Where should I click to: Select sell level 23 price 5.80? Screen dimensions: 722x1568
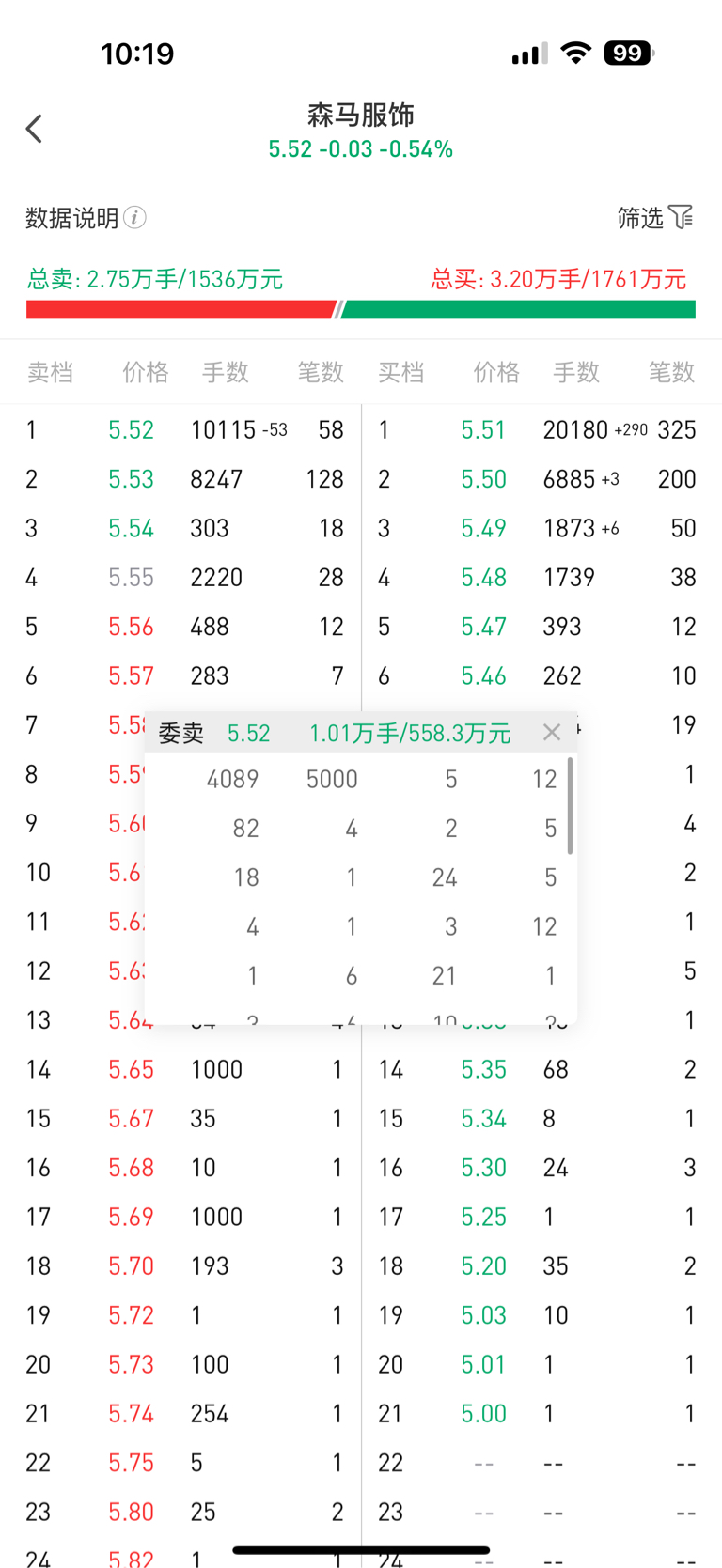point(131,1512)
